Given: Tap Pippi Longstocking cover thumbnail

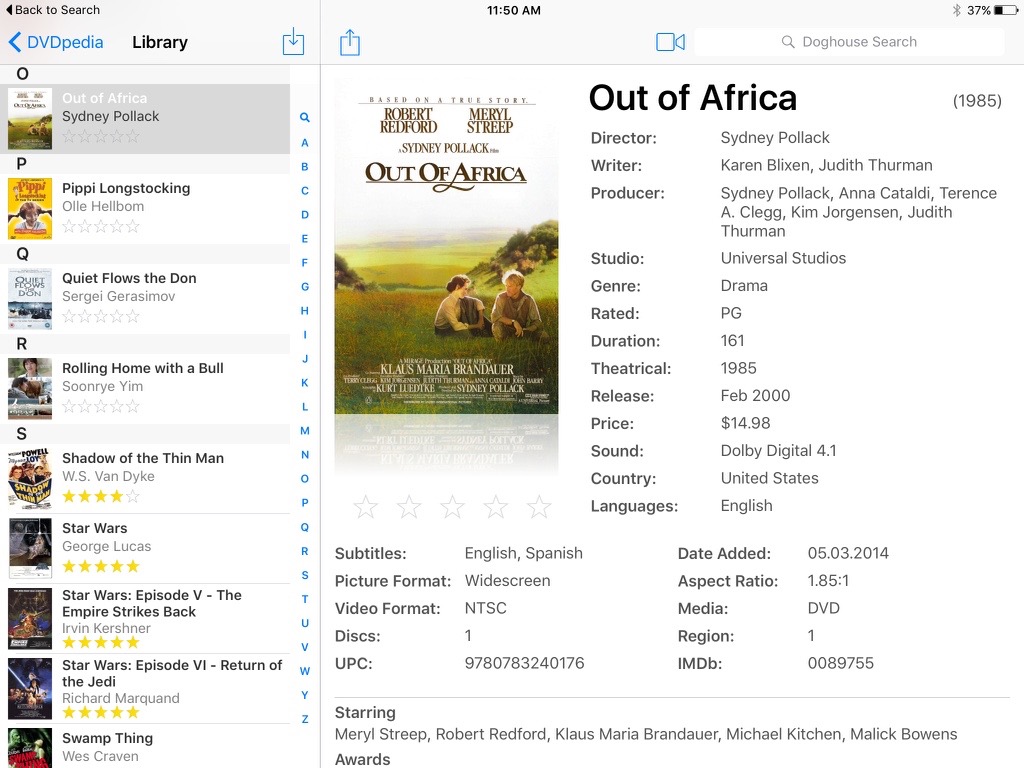Looking at the screenshot, I should coord(30,209).
